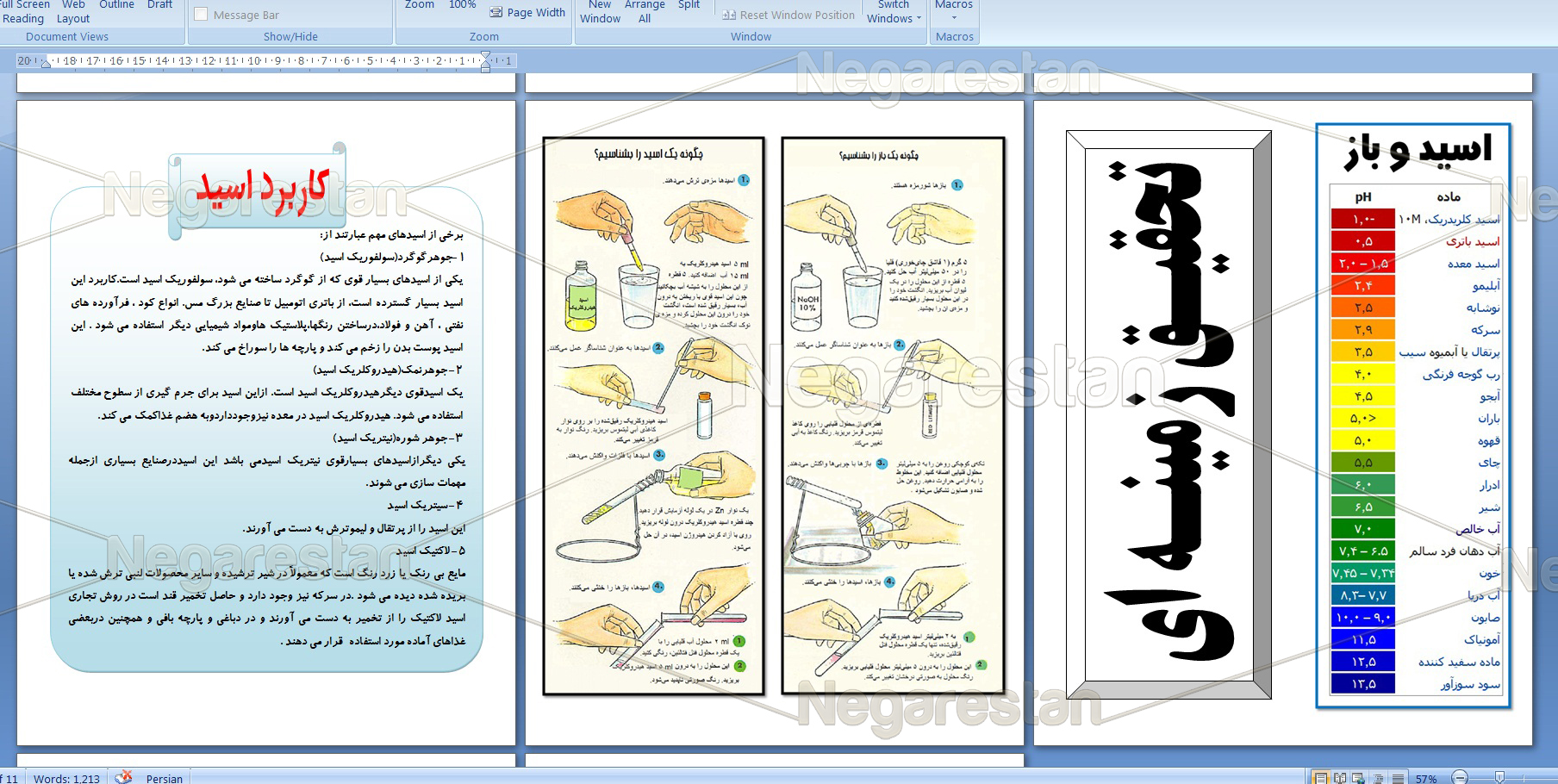This screenshot has height=784, width=1558.
Task: Select the red 'کاربرد اسید' title banner
Action: (259, 190)
